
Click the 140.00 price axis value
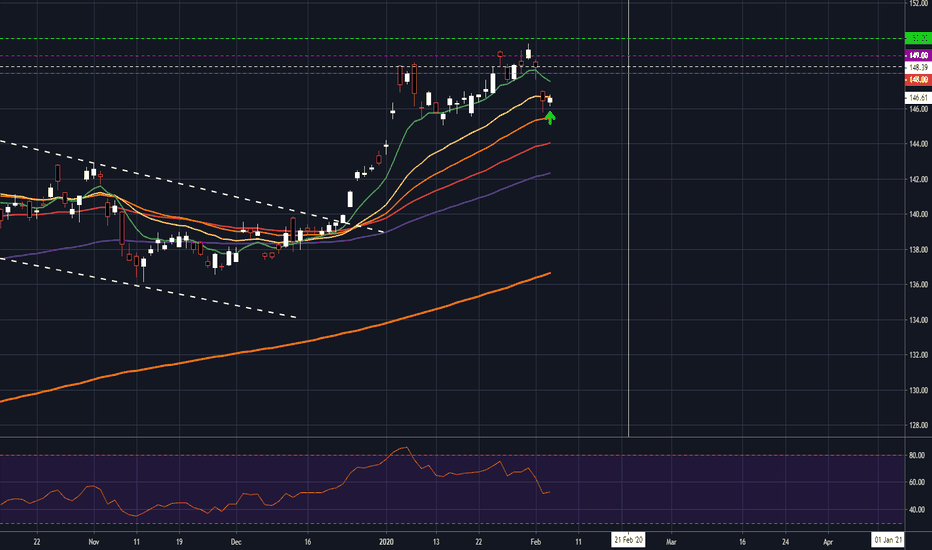pyautogui.click(x=918, y=214)
